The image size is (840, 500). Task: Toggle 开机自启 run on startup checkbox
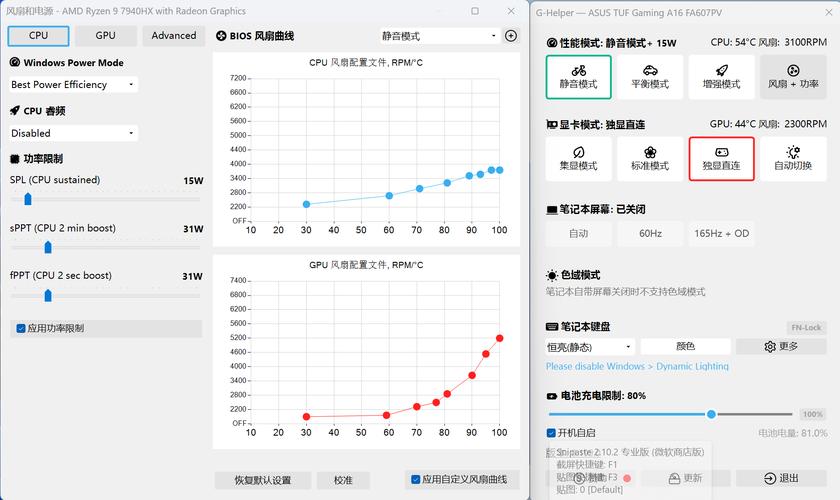click(x=552, y=433)
